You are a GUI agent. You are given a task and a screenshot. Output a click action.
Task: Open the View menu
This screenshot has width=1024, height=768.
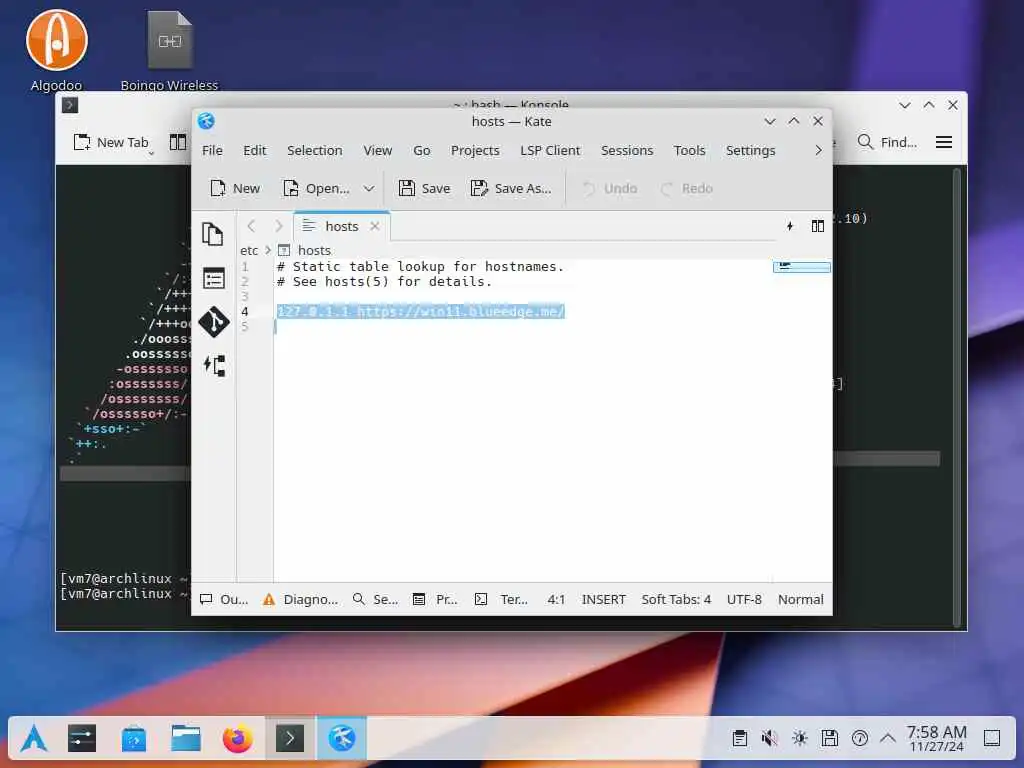[377, 150]
